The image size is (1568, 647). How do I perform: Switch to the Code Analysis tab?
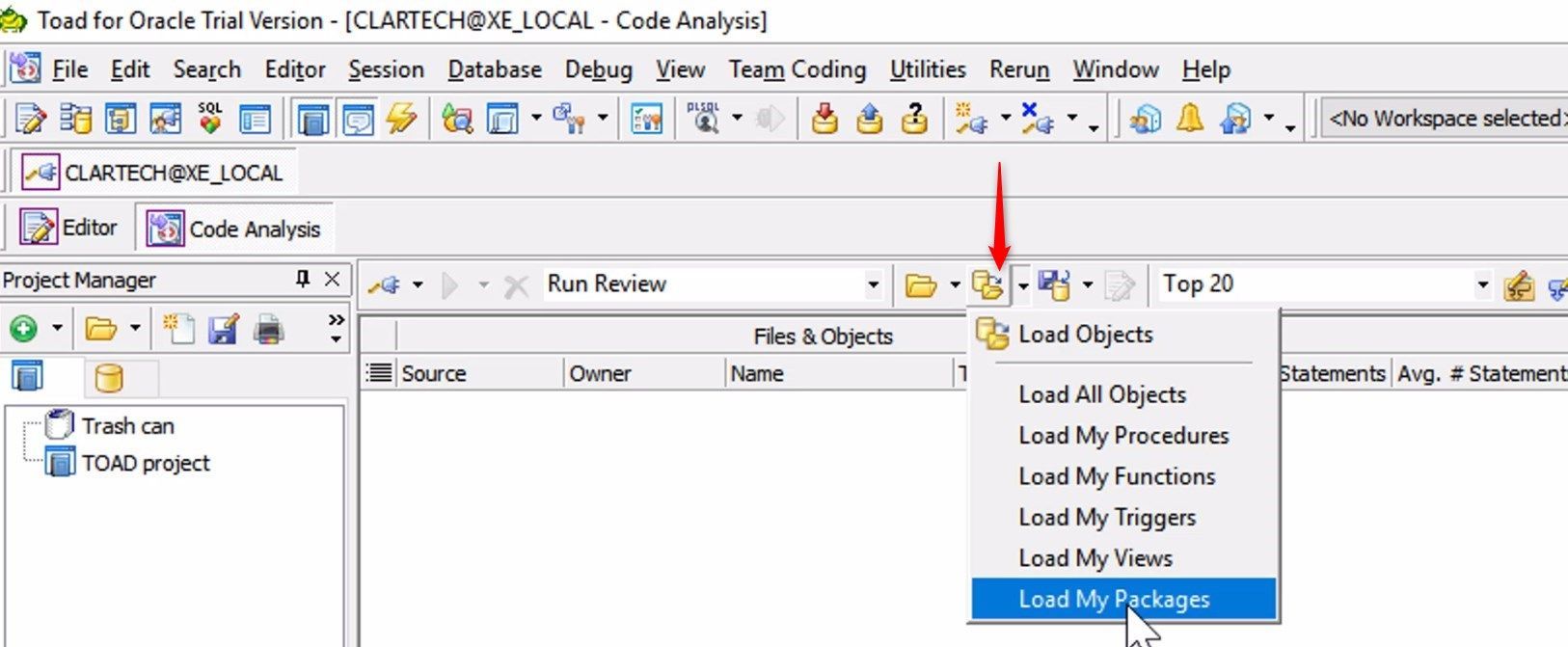pos(234,229)
